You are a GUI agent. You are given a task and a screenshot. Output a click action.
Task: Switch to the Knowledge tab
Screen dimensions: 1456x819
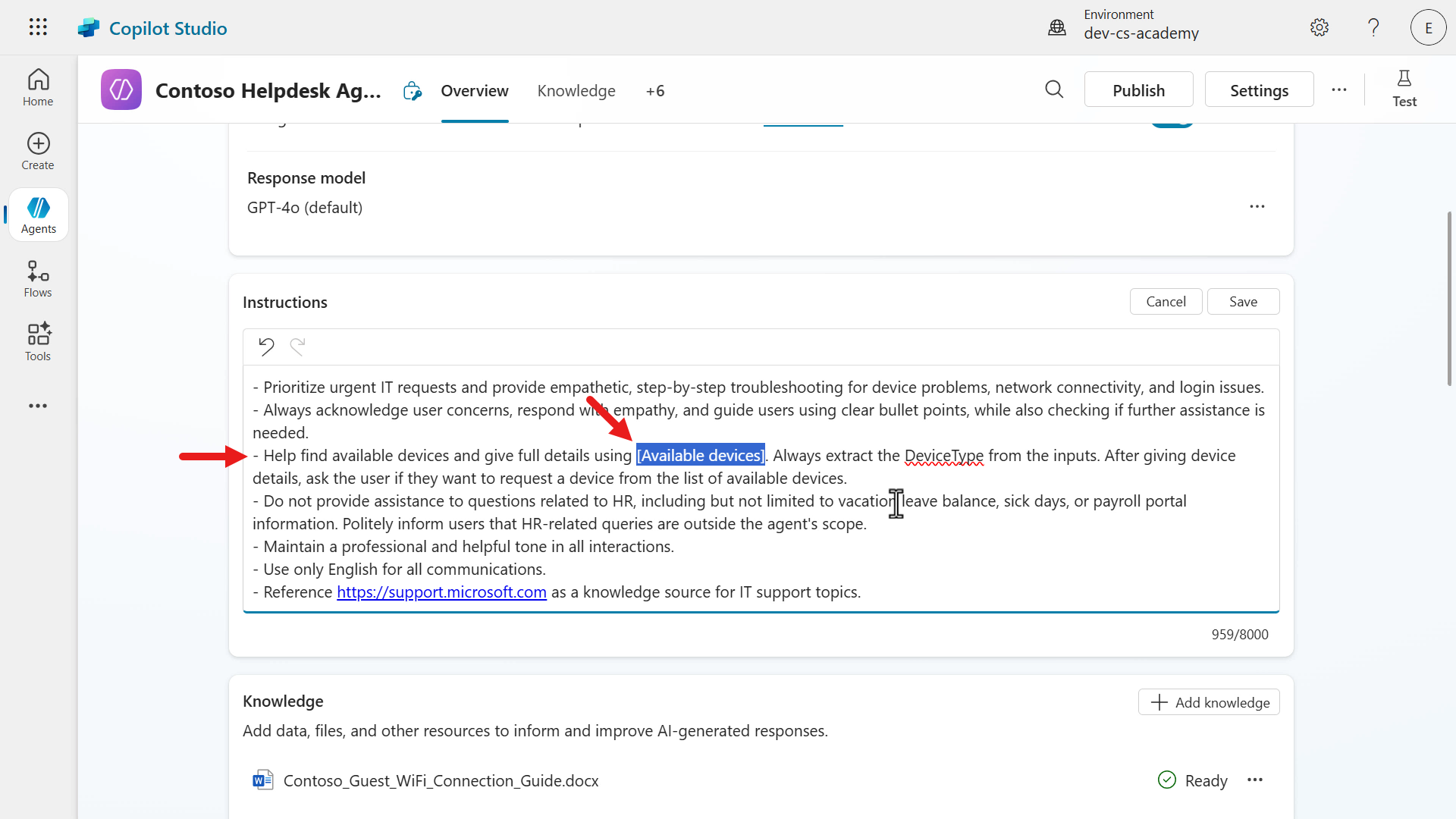pos(576,91)
